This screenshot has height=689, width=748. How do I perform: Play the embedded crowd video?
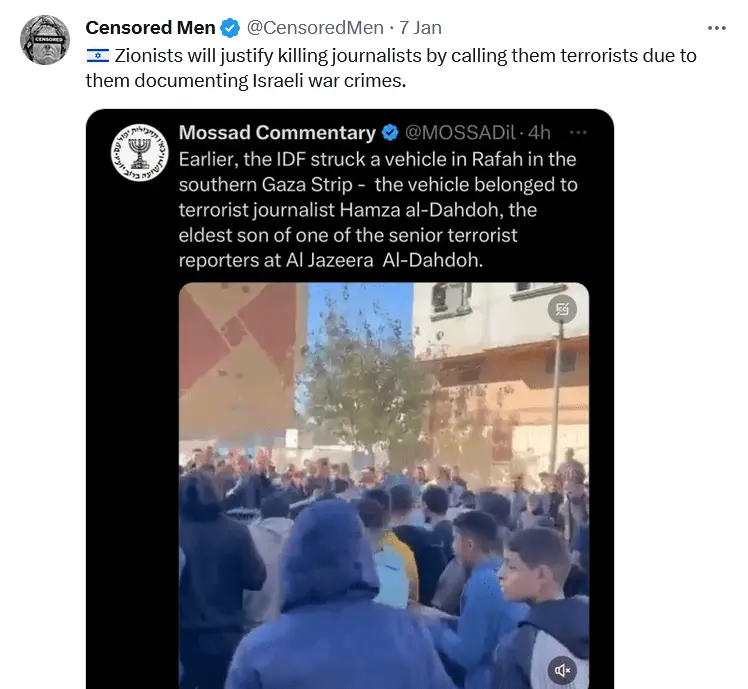pos(384,486)
